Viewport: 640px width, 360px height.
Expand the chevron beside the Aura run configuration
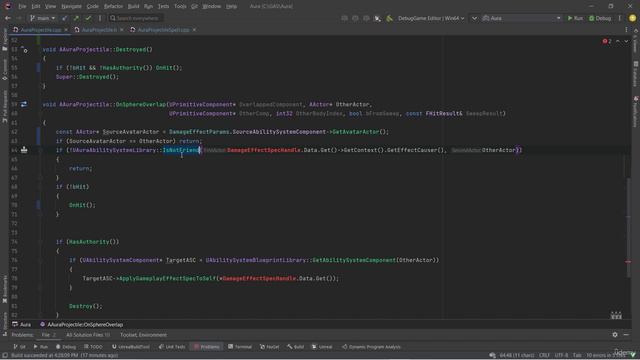(474, 18)
